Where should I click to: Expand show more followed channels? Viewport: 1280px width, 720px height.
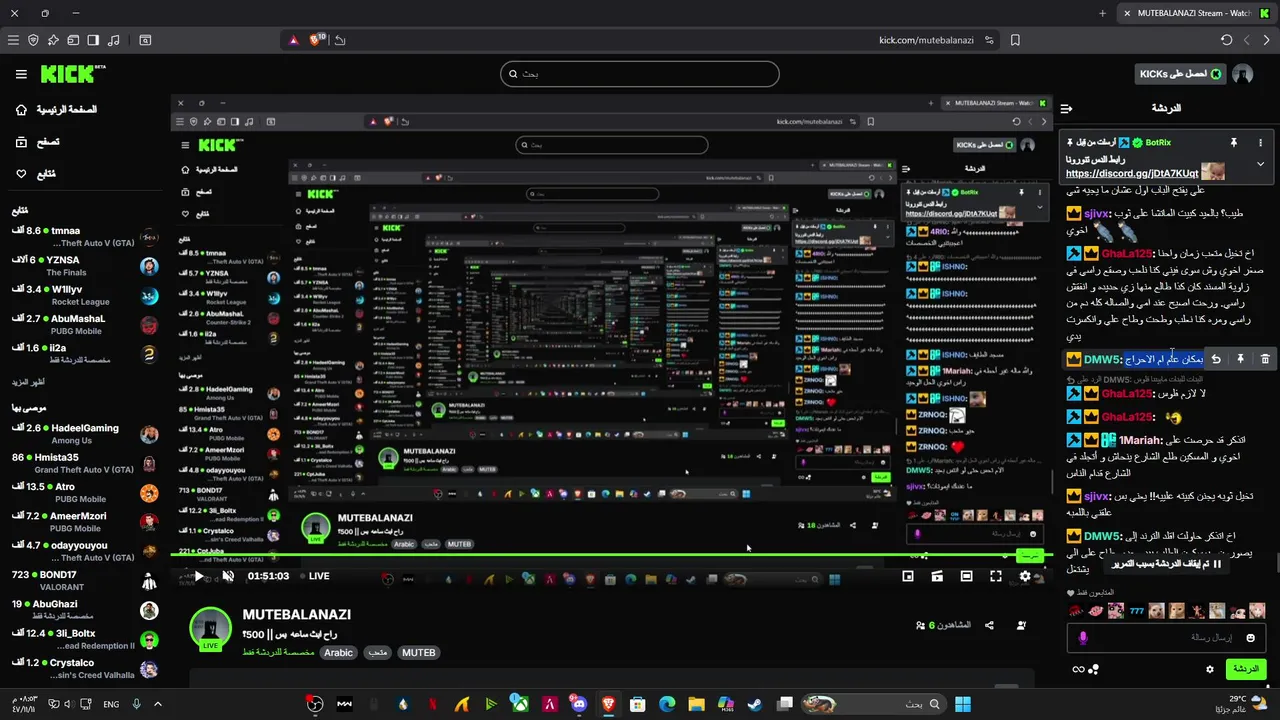28,382
